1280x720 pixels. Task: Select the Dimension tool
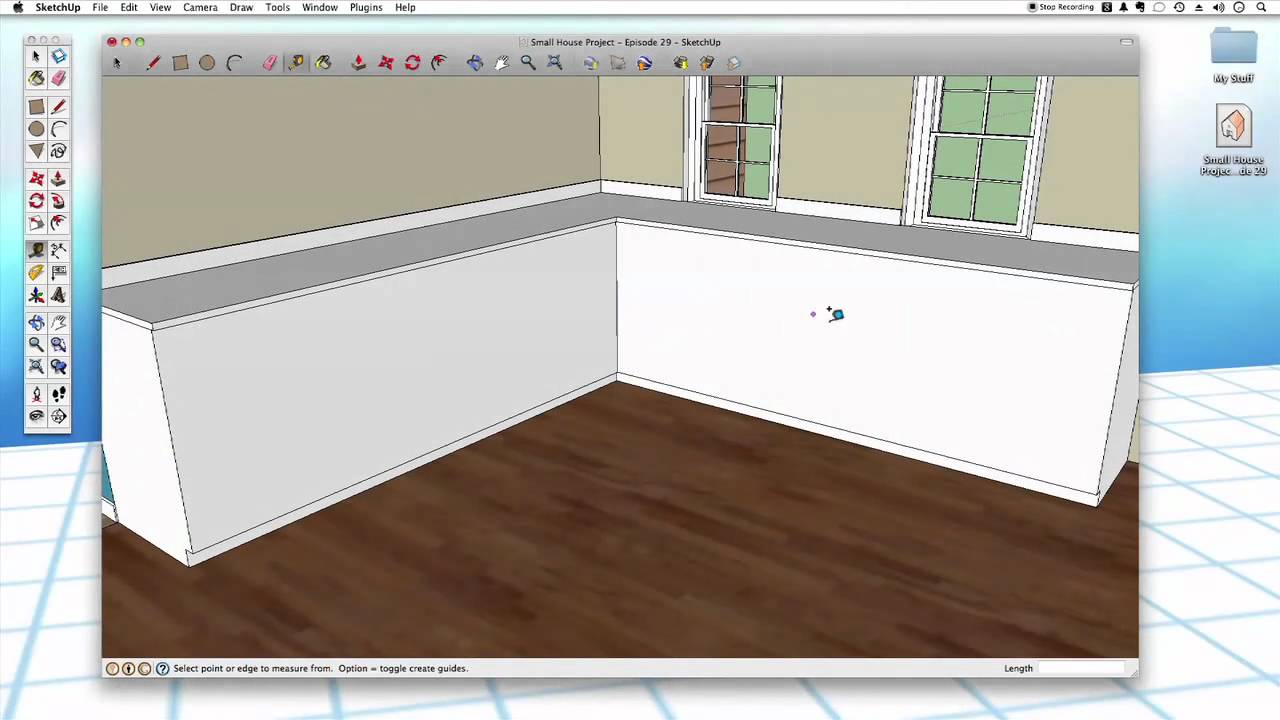point(59,251)
